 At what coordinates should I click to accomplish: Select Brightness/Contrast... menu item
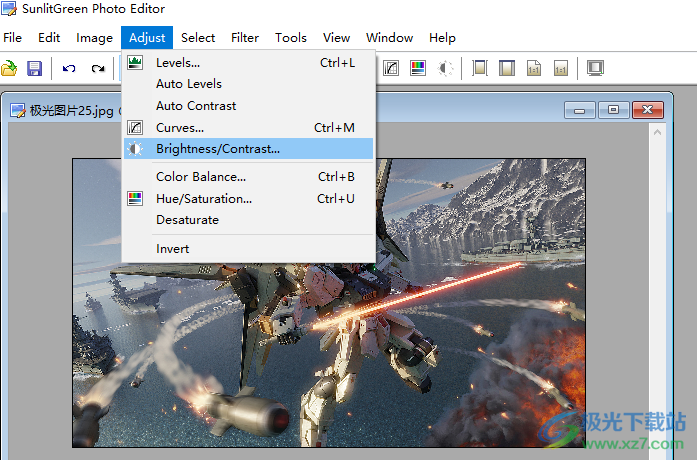(248, 149)
